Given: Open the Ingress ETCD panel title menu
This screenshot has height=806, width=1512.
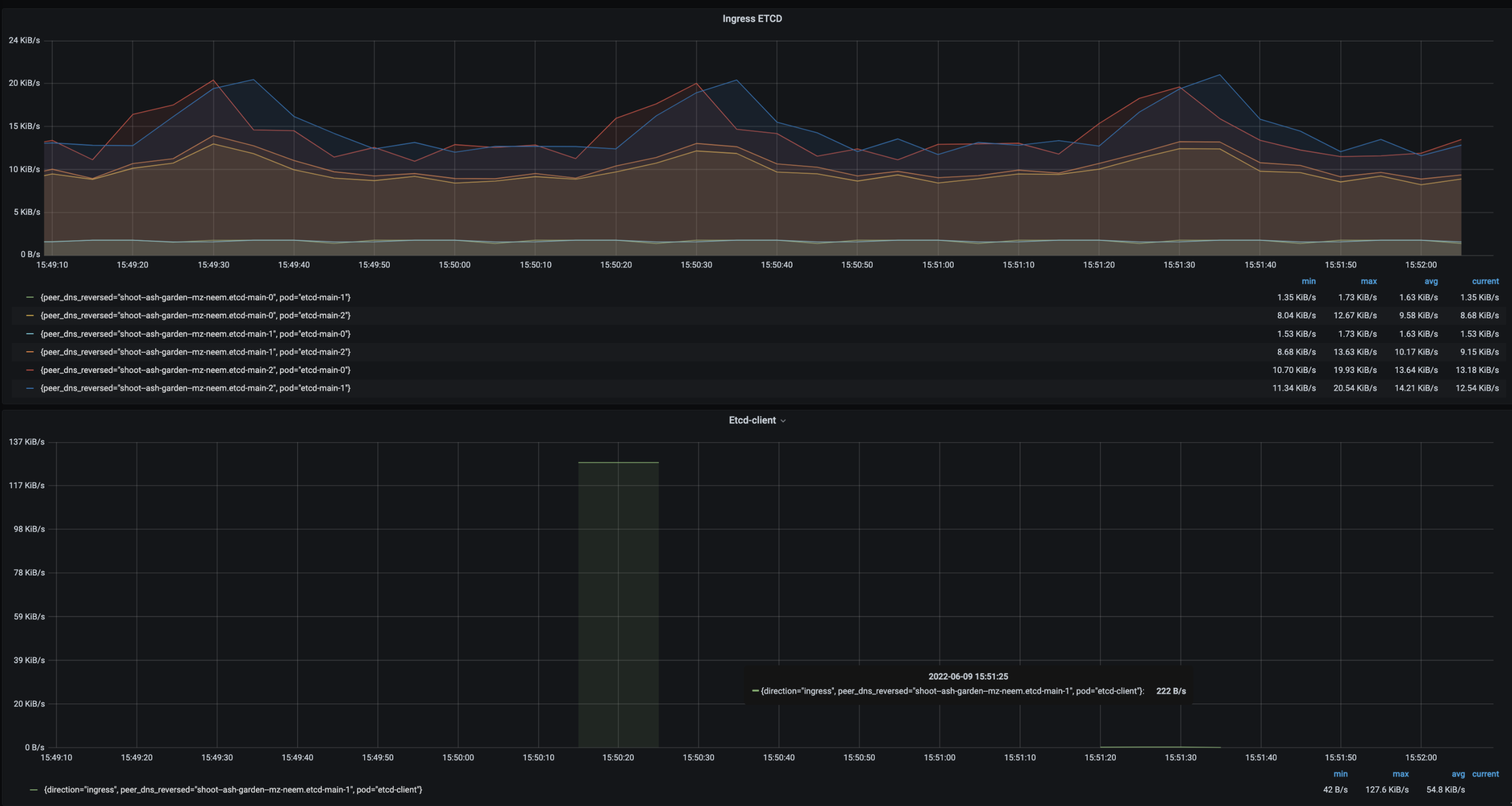Looking at the screenshot, I should [x=752, y=19].
